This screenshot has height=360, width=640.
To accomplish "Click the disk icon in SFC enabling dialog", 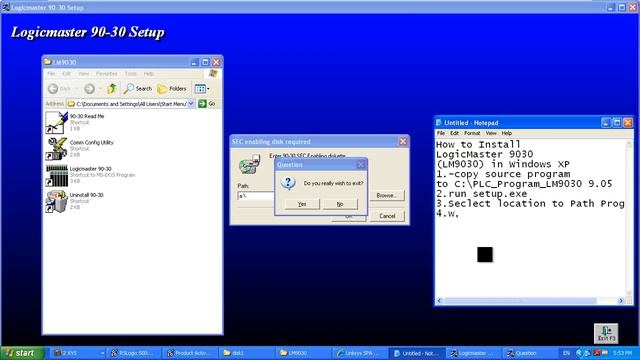I will 250,164.
